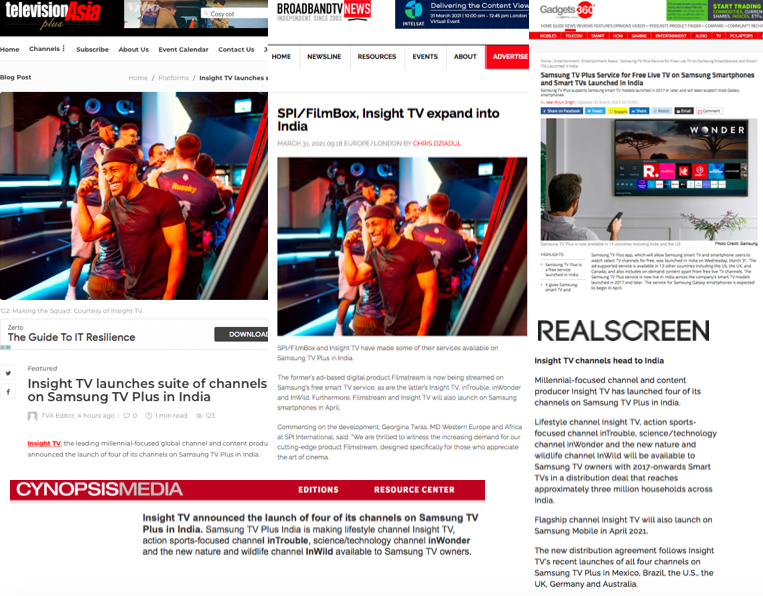Open Event Calendar menu item
Image resolution: width=763 pixels, height=596 pixels.
click(183, 49)
